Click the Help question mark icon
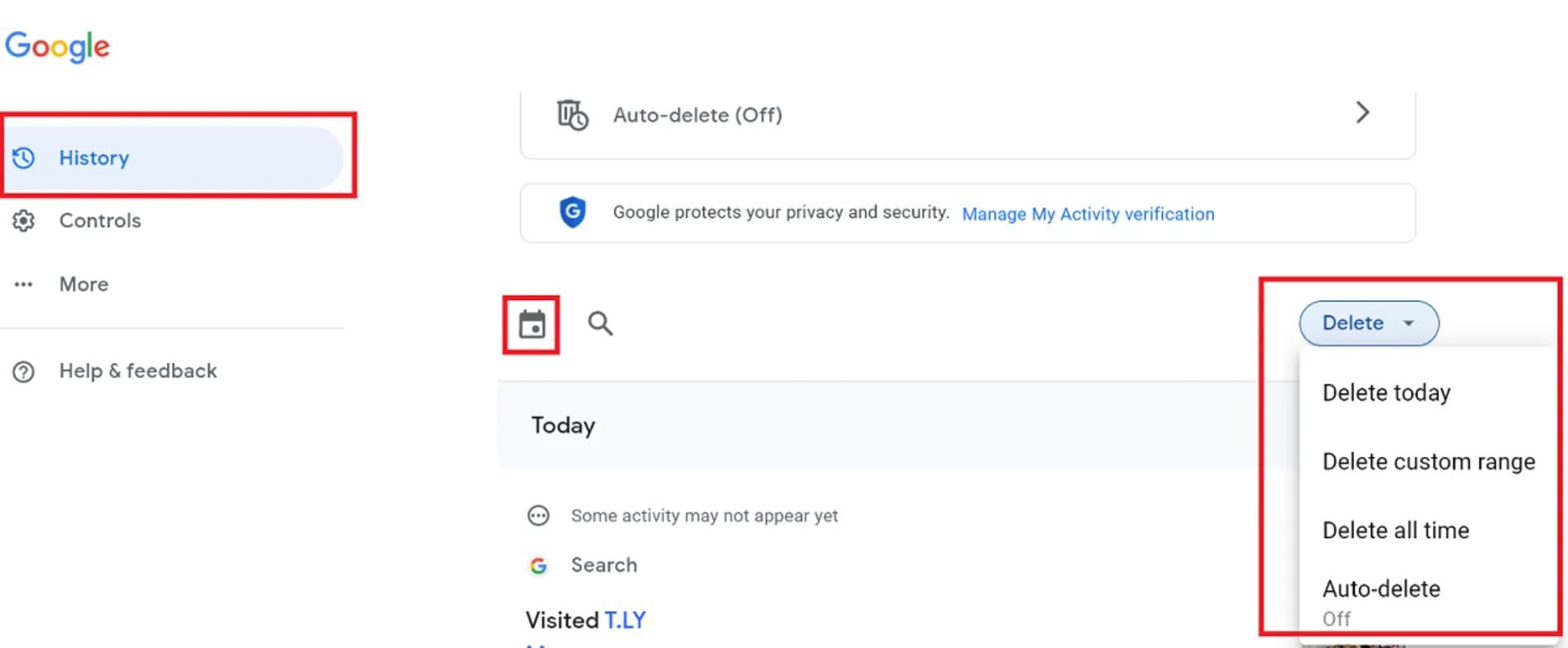This screenshot has width=1568, height=648. click(24, 371)
